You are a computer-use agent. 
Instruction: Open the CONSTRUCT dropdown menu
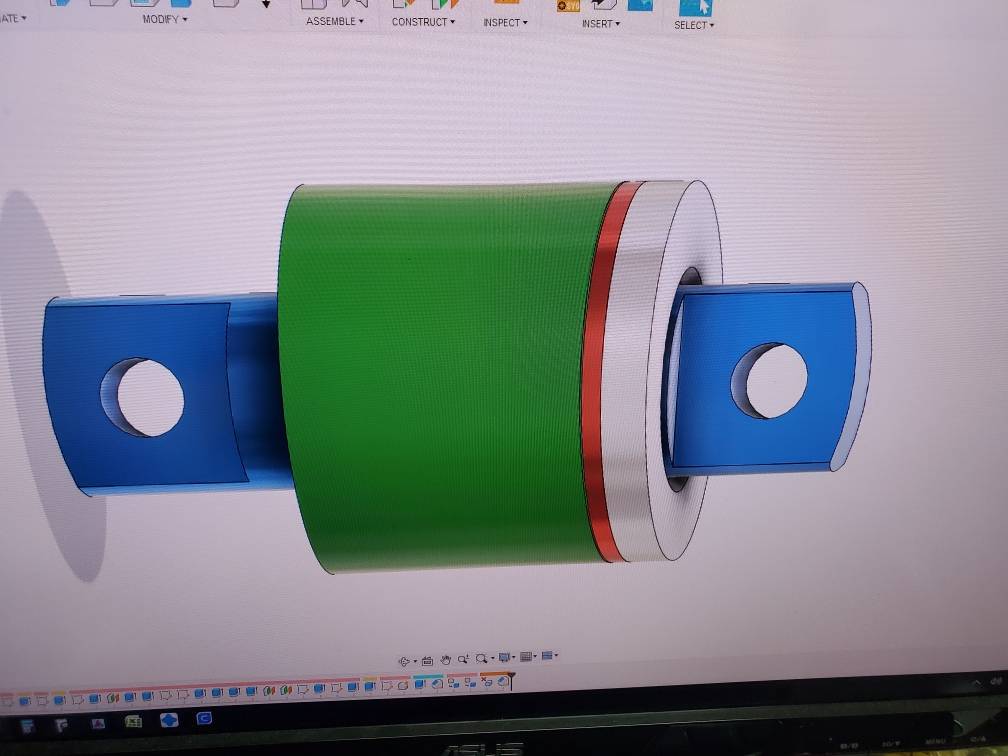423,22
